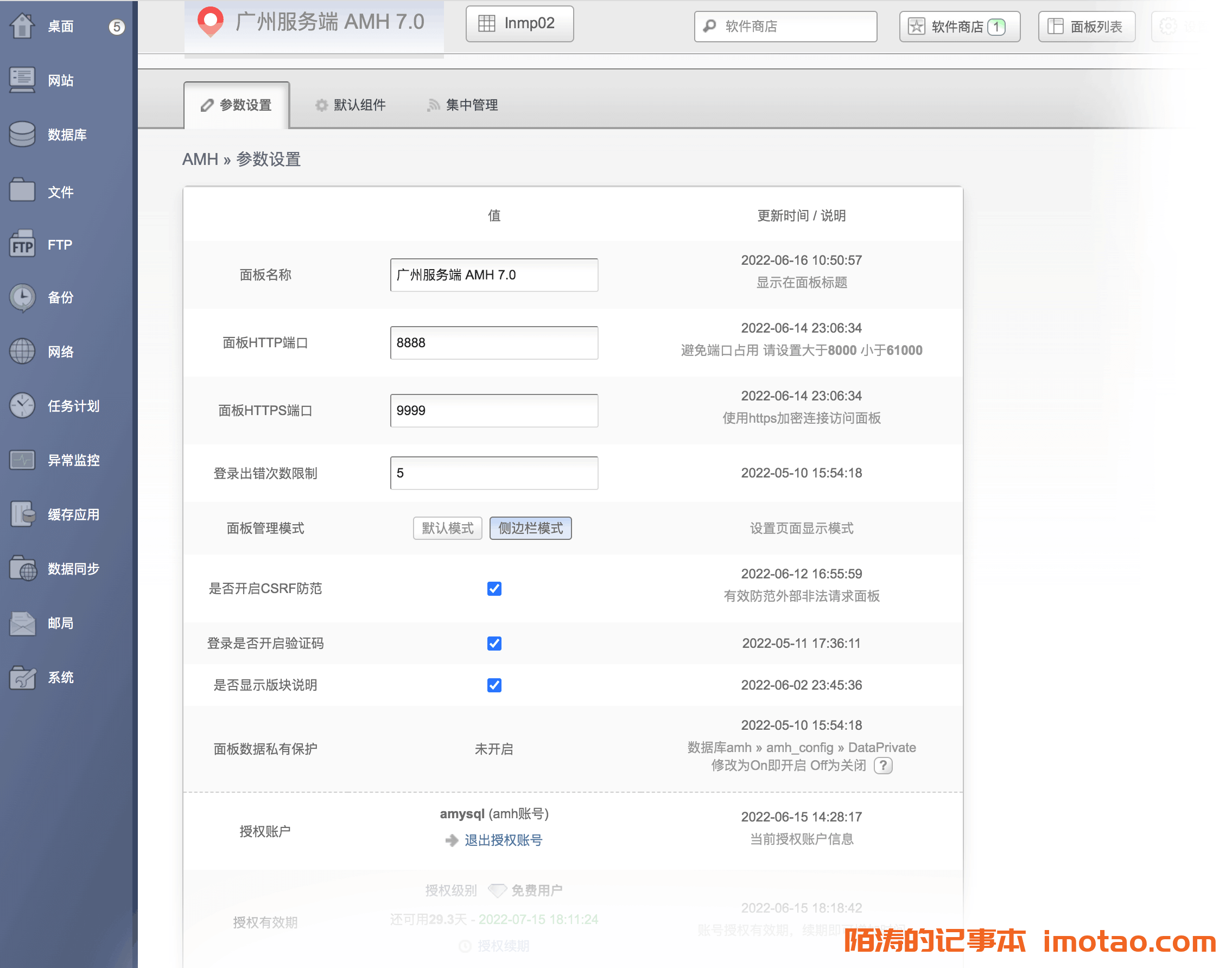Click the 广州服务端 AMH 7.0 panel title
1232x968 pixels.
pos(329,22)
